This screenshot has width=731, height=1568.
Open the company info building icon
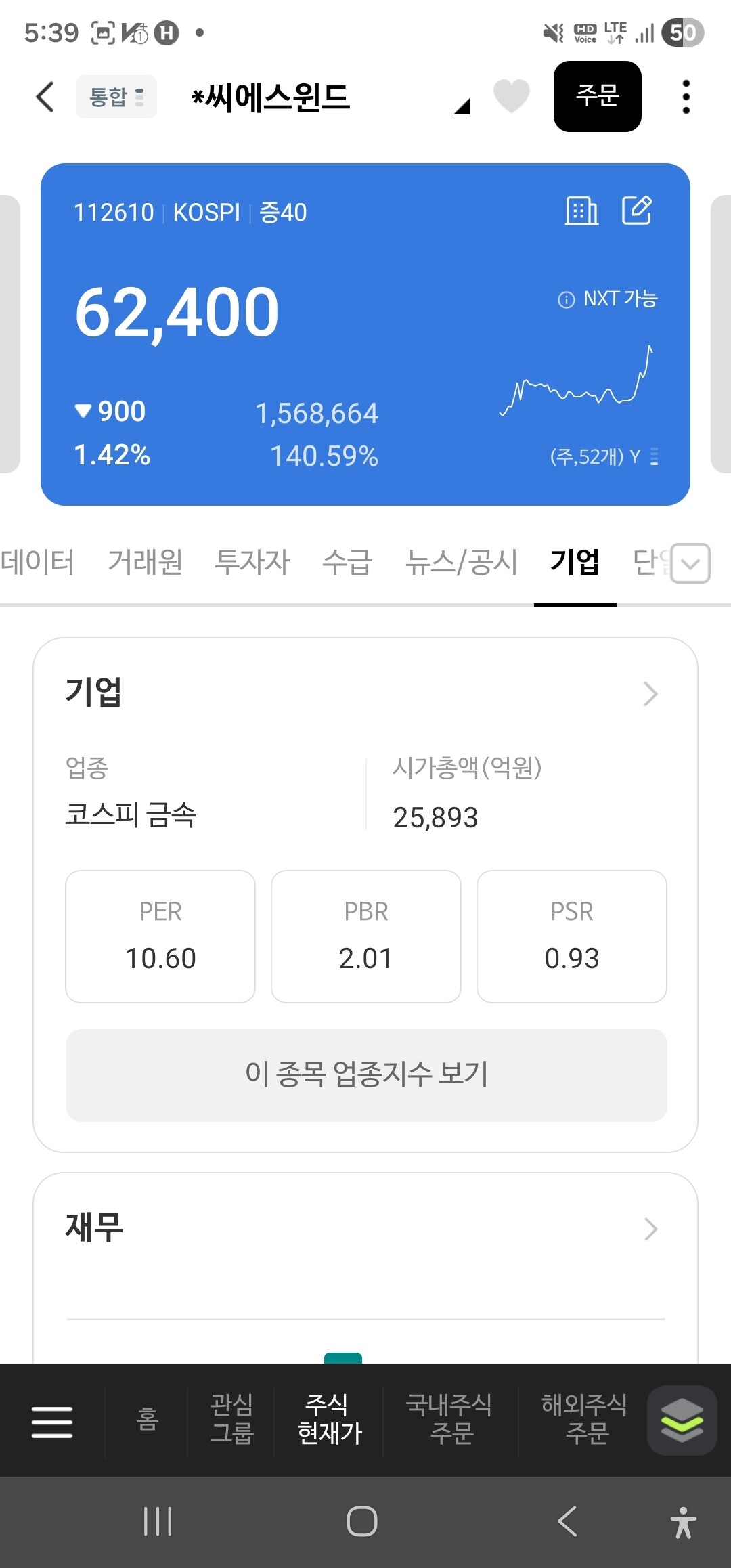pos(581,211)
